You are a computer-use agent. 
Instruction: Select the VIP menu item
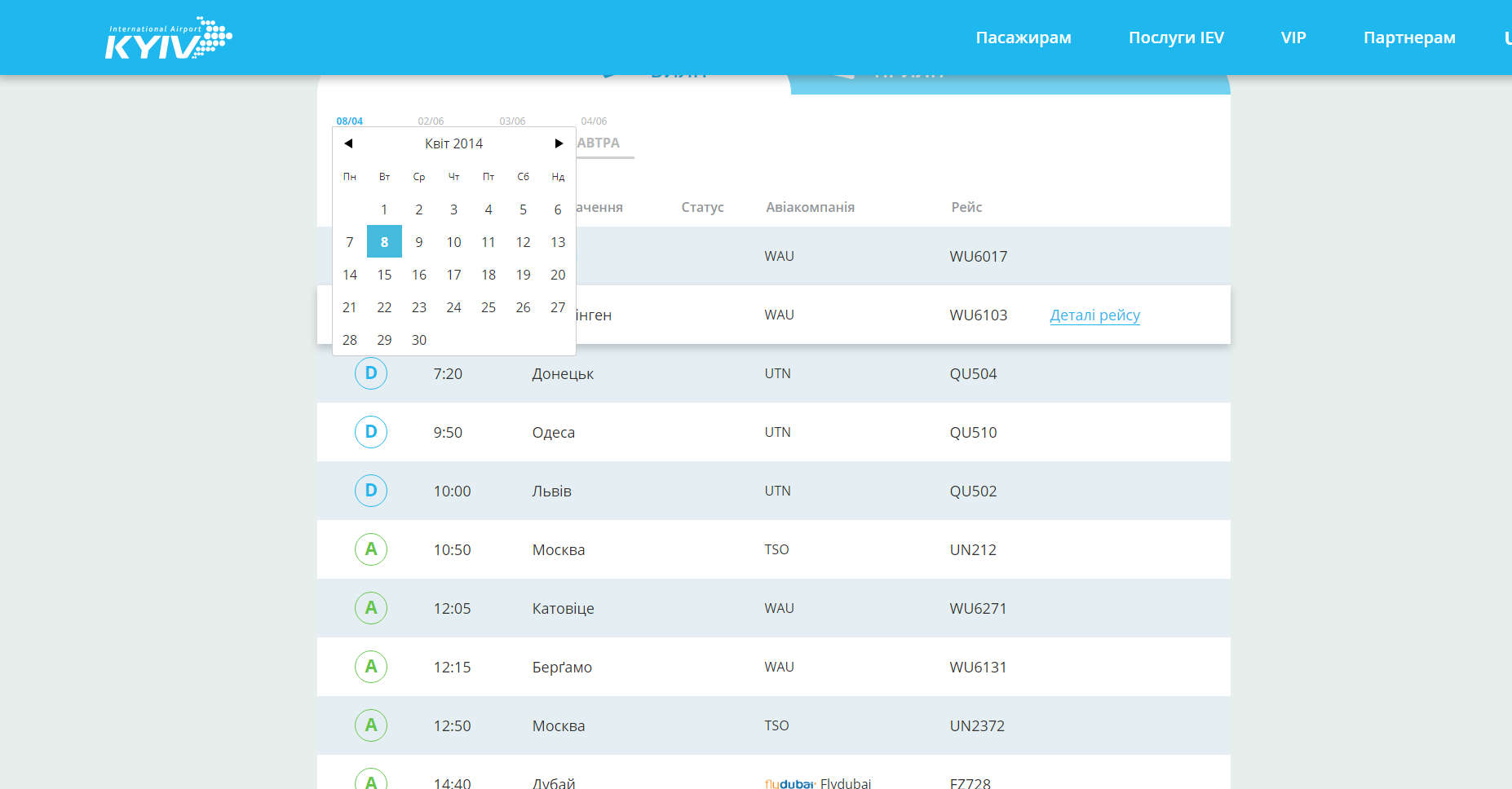[x=1293, y=37]
